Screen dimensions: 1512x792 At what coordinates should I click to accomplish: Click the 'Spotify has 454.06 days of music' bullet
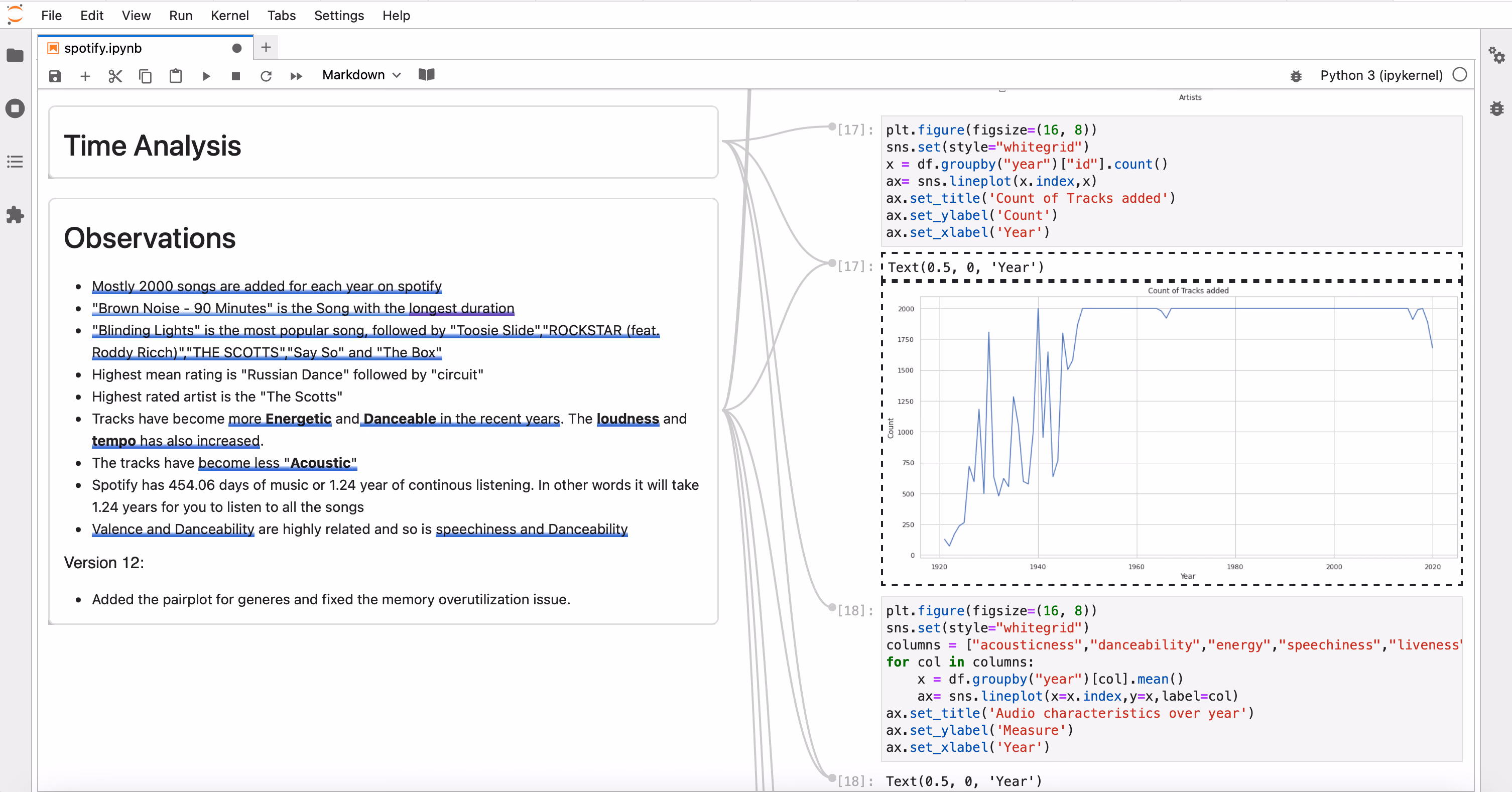coord(396,496)
